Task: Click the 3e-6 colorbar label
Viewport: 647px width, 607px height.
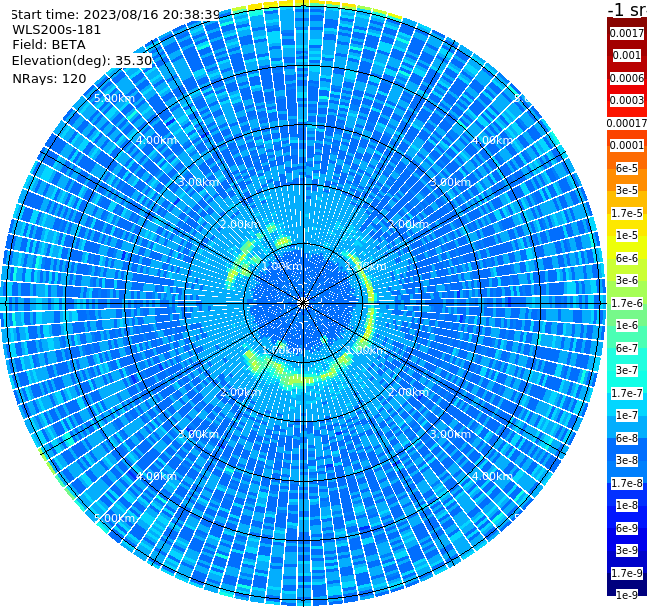Action: tap(627, 280)
